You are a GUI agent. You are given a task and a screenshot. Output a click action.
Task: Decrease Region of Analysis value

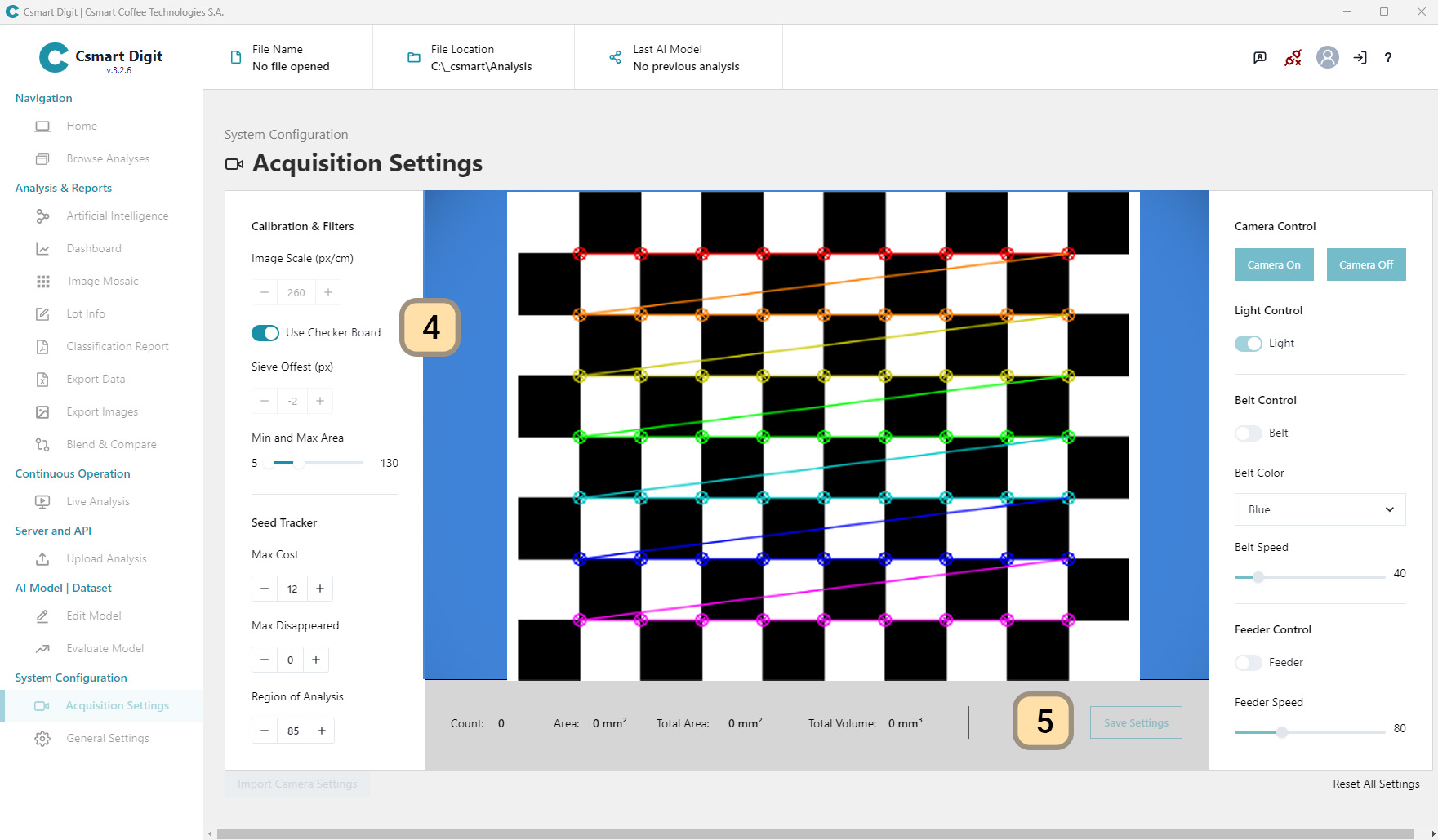265,731
